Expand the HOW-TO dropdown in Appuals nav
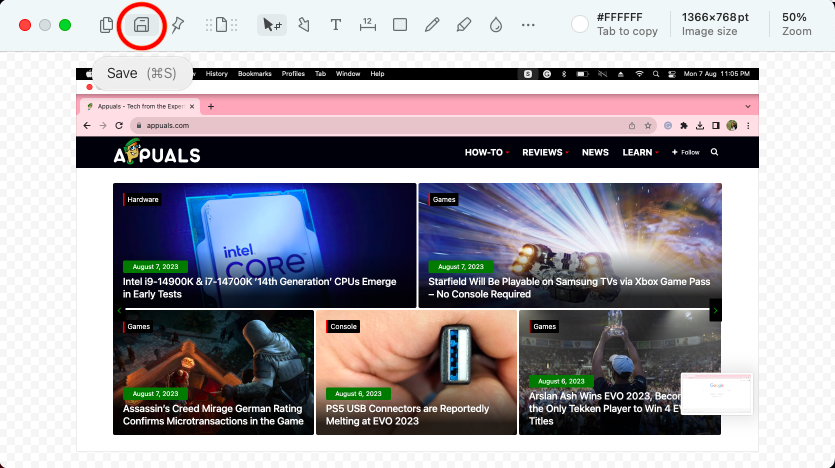The width and height of the screenshot is (835, 468). [487, 153]
